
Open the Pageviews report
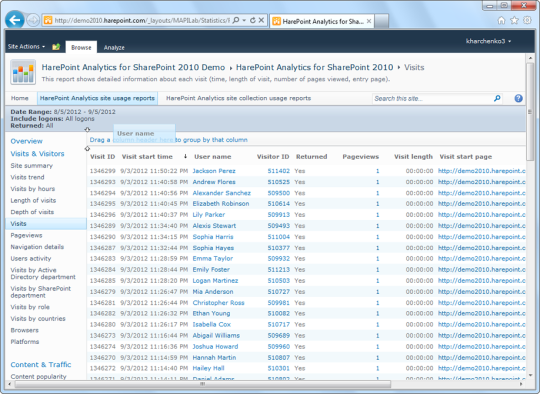click(26, 236)
